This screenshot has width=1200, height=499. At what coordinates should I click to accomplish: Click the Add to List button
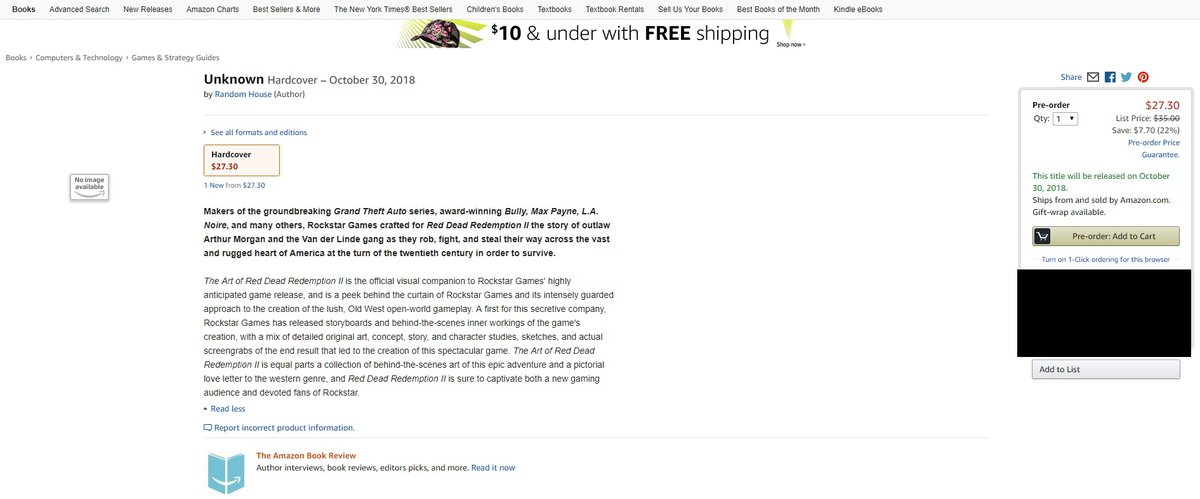pyautogui.click(x=1105, y=369)
